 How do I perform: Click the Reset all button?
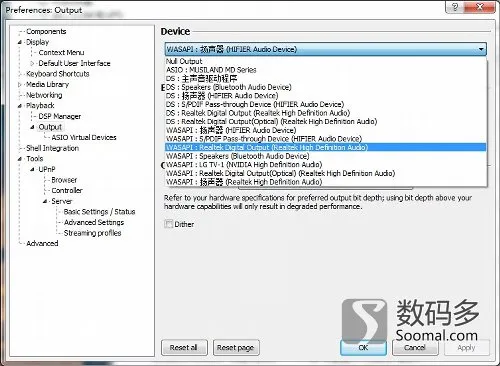[x=184, y=348]
